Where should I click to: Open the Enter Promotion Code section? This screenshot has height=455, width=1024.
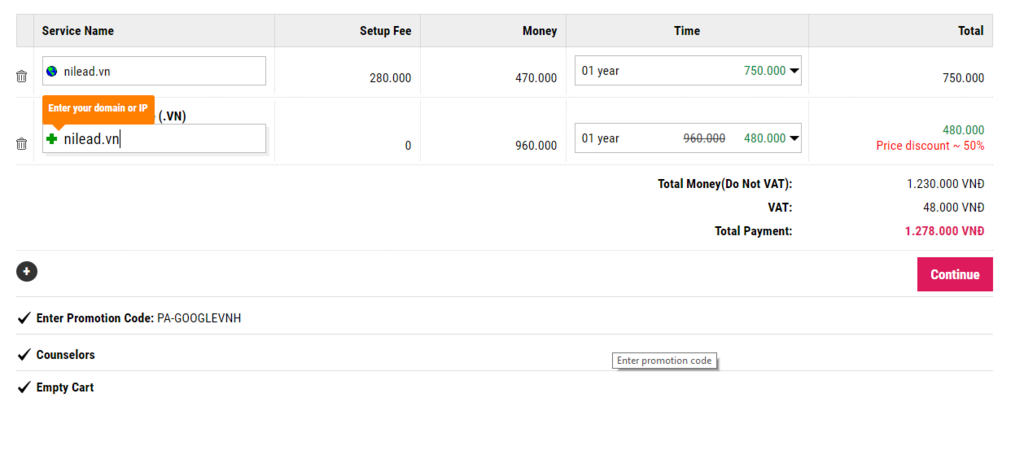coord(95,319)
